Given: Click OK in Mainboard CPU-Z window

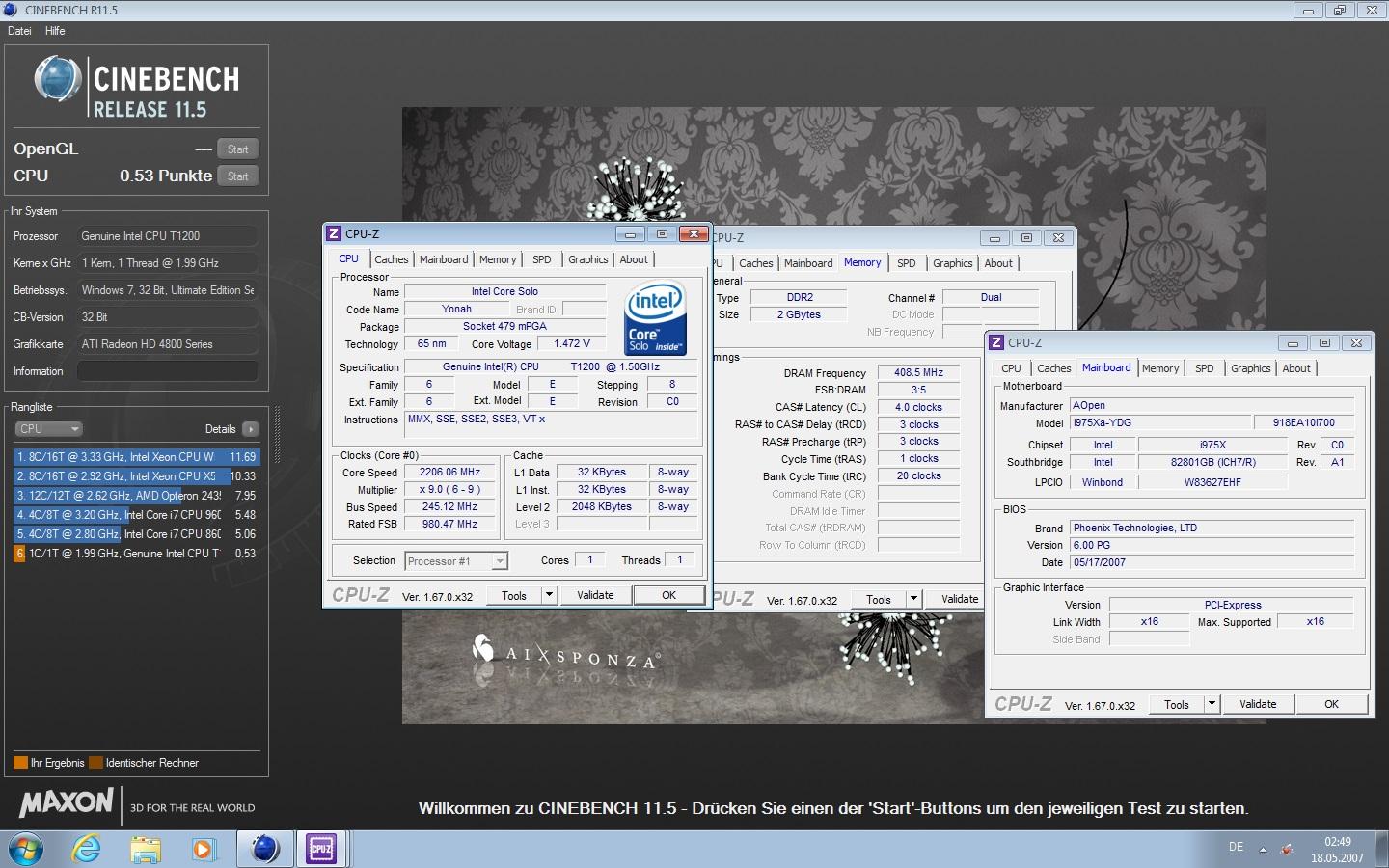Looking at the screenshot, I should [x=1331, y=704].
